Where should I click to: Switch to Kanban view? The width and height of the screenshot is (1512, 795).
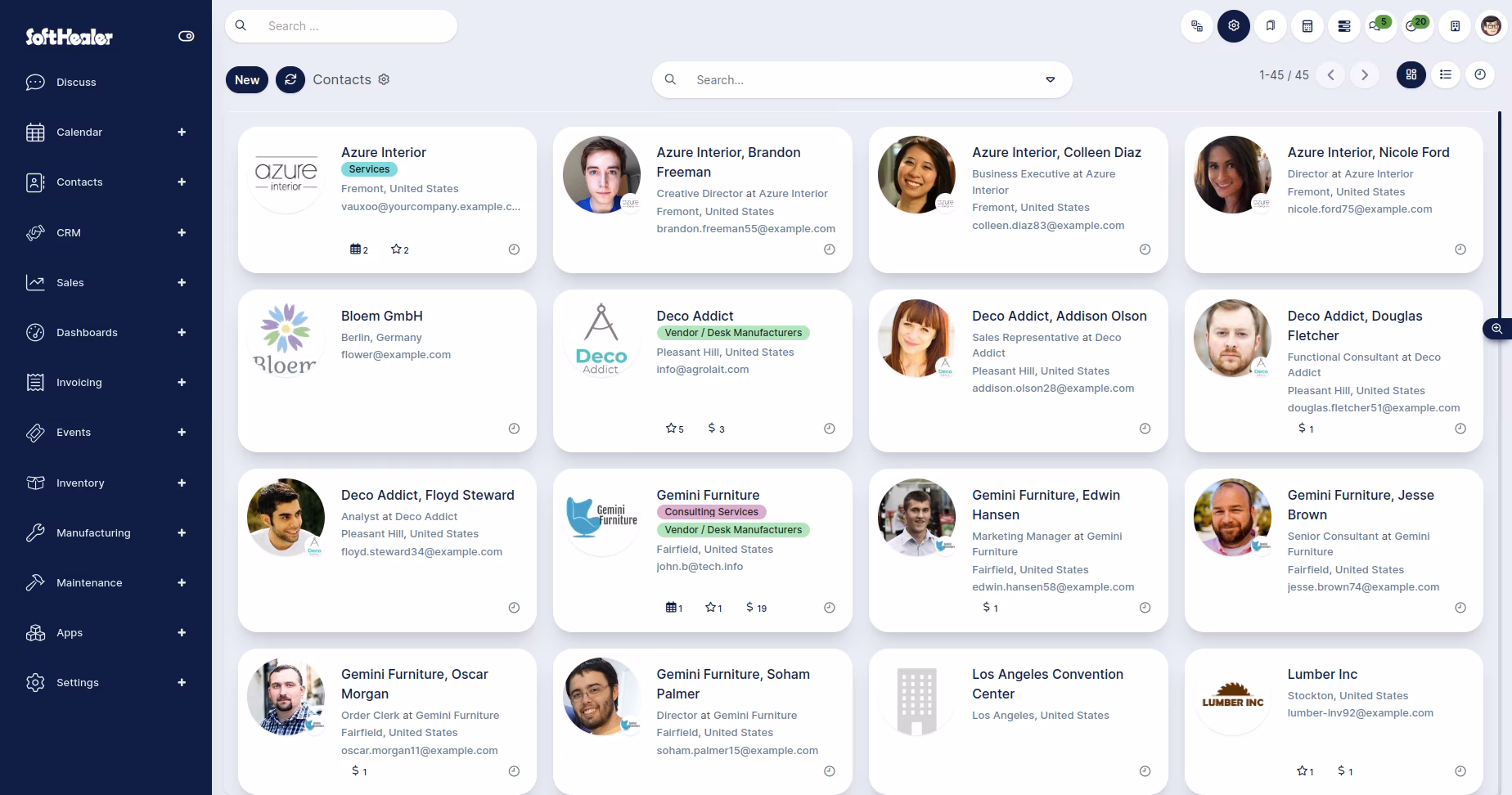pyautogui.click(x=1411, y=75)
